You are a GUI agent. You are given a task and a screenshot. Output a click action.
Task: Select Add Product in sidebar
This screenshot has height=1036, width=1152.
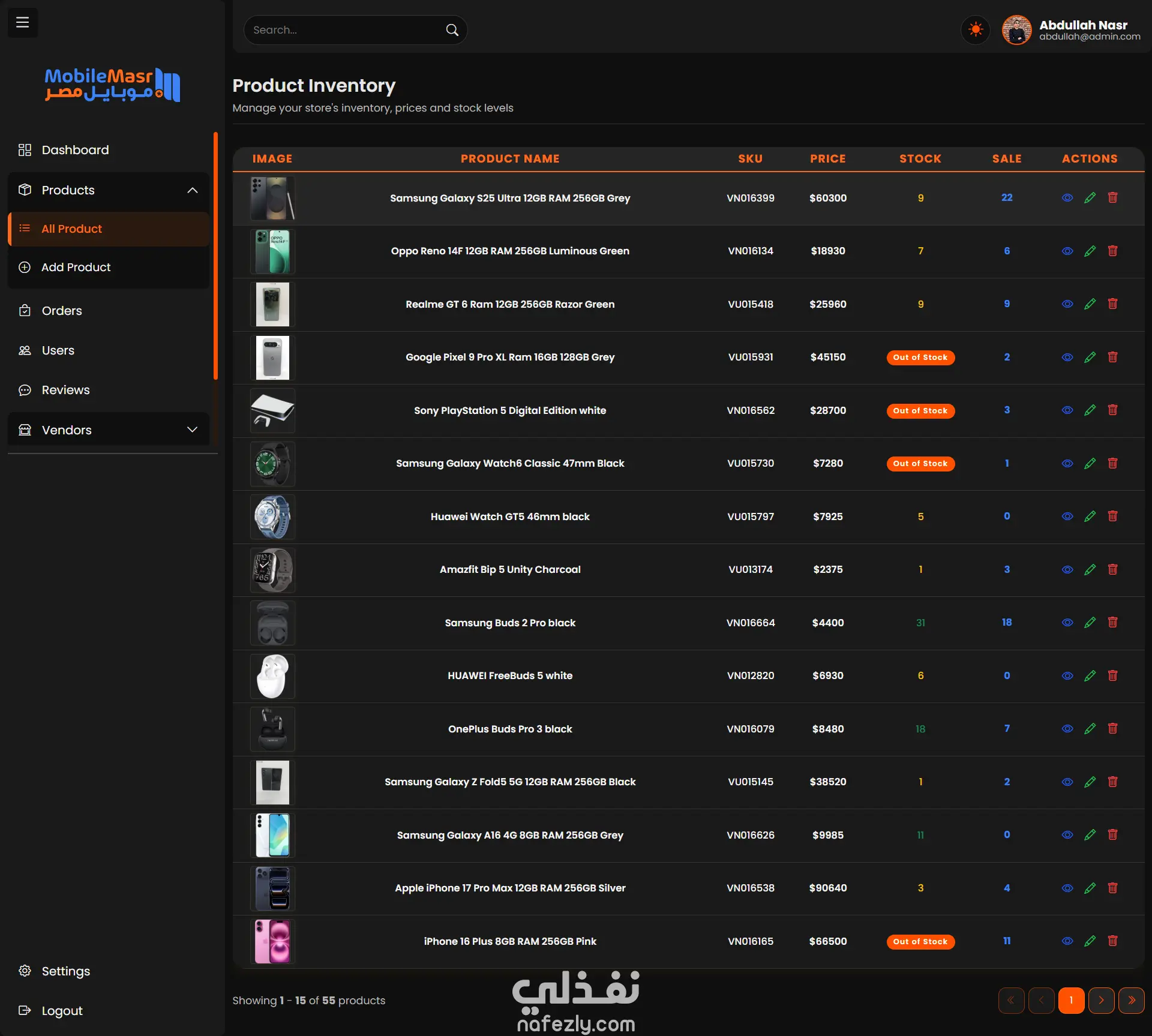point(76,268)
